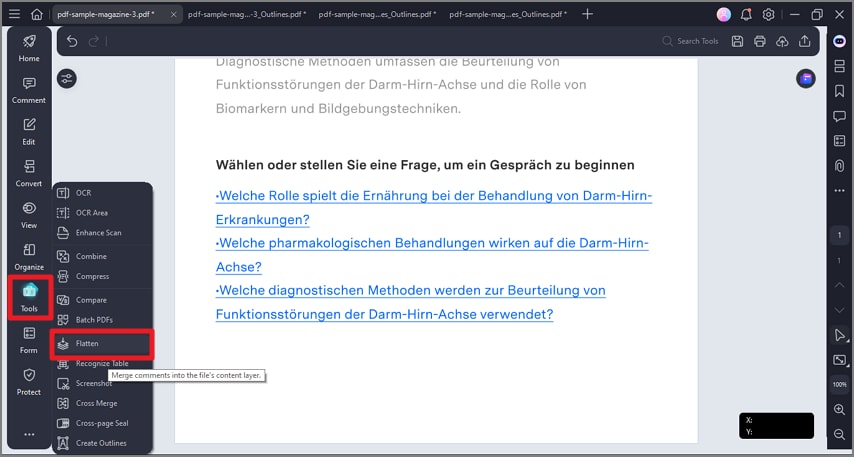Zoom out with magnifier minus
854x457 pixels.
pos(839,434)
